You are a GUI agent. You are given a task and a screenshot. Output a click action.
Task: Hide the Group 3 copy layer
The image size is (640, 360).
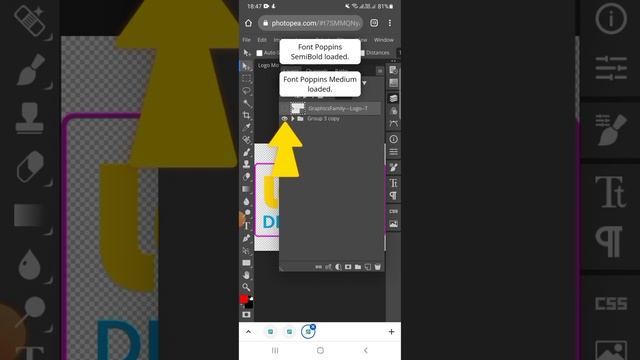click(x=284, y=118)
